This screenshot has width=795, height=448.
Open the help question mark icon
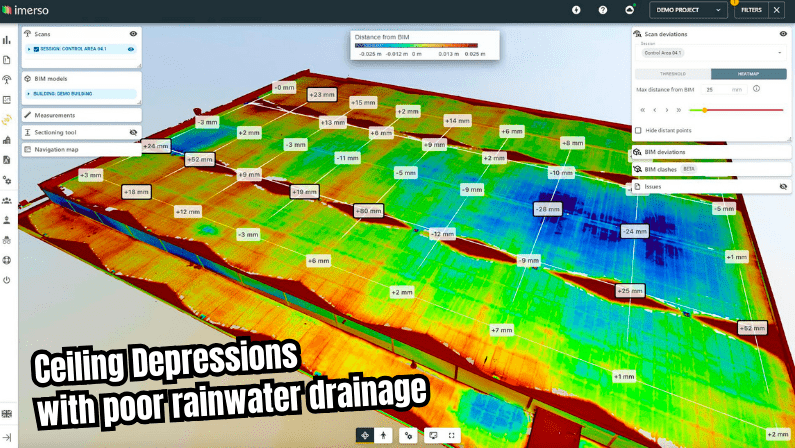603,10
